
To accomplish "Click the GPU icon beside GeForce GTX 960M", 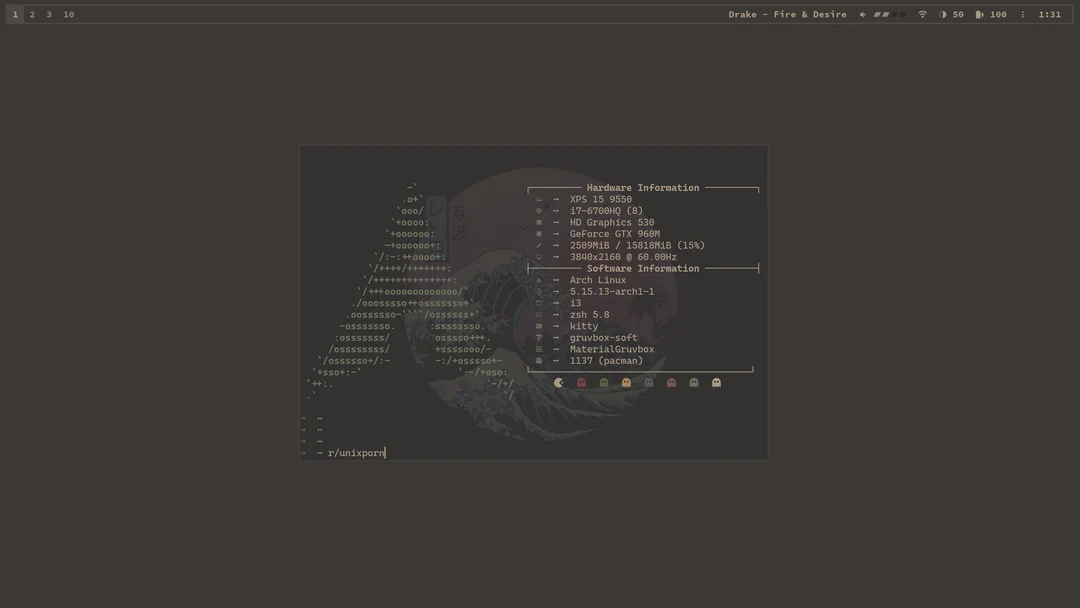I will [x=538, y=233].
